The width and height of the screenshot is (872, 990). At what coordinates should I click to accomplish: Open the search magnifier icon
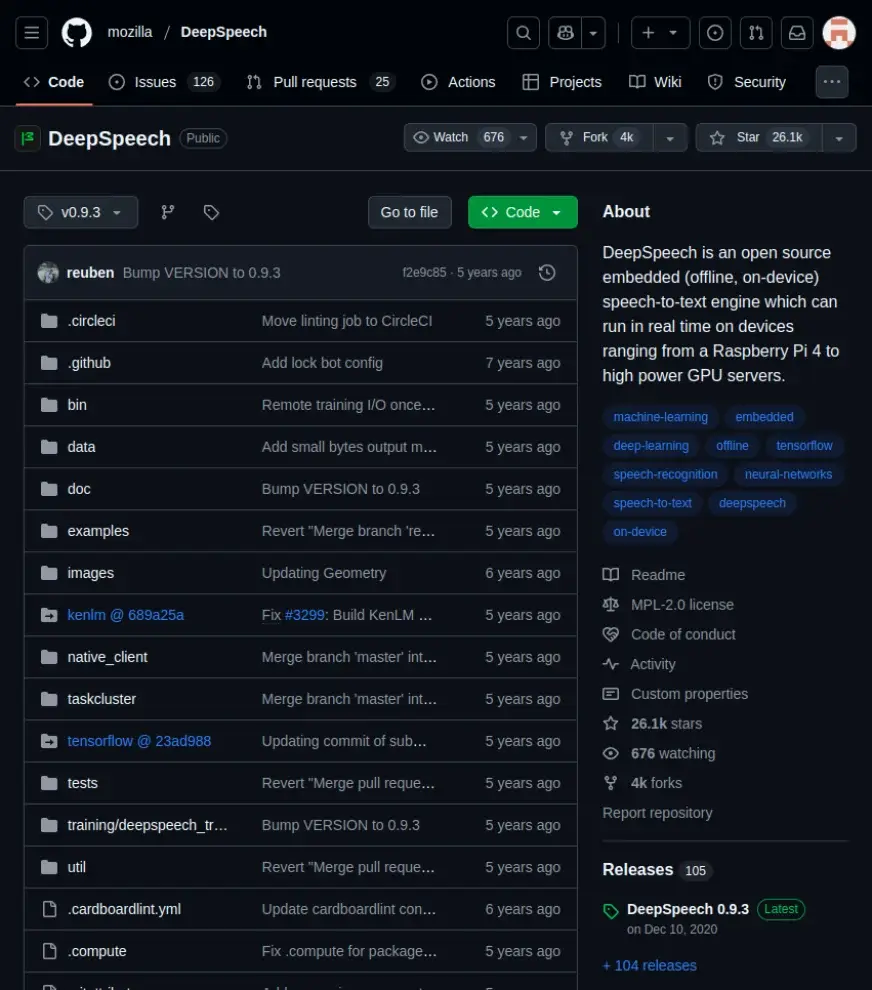coord(523,32)
